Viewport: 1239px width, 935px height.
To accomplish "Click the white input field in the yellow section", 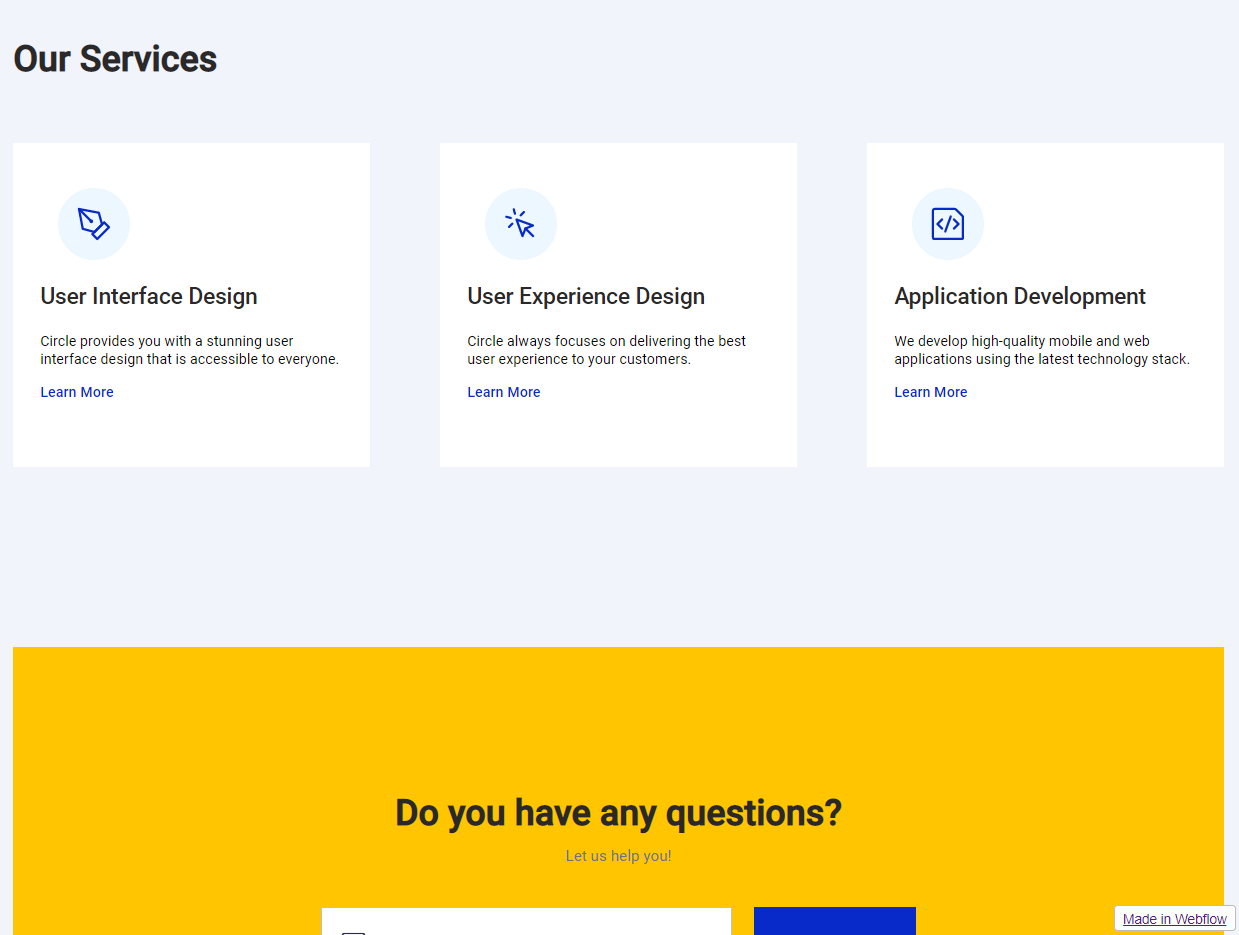I will tap(527, 921).
